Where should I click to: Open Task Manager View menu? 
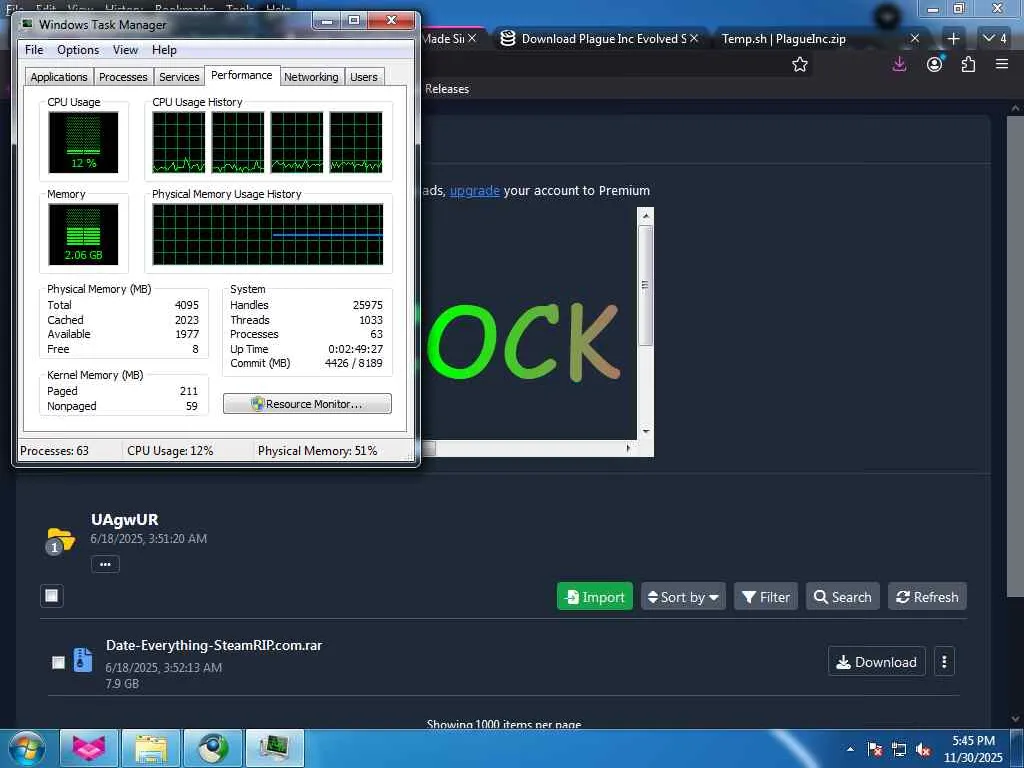(125, 50)
